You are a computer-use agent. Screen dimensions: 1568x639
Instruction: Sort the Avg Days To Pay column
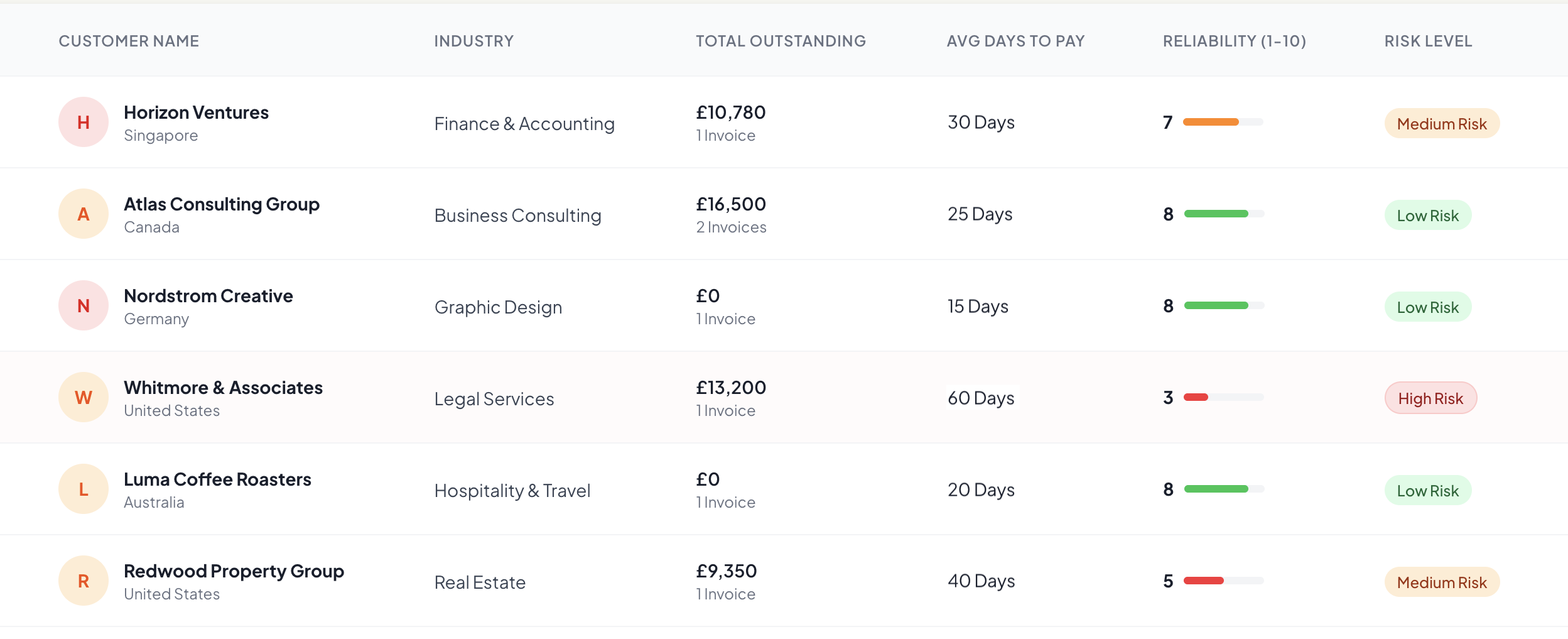1015,40
